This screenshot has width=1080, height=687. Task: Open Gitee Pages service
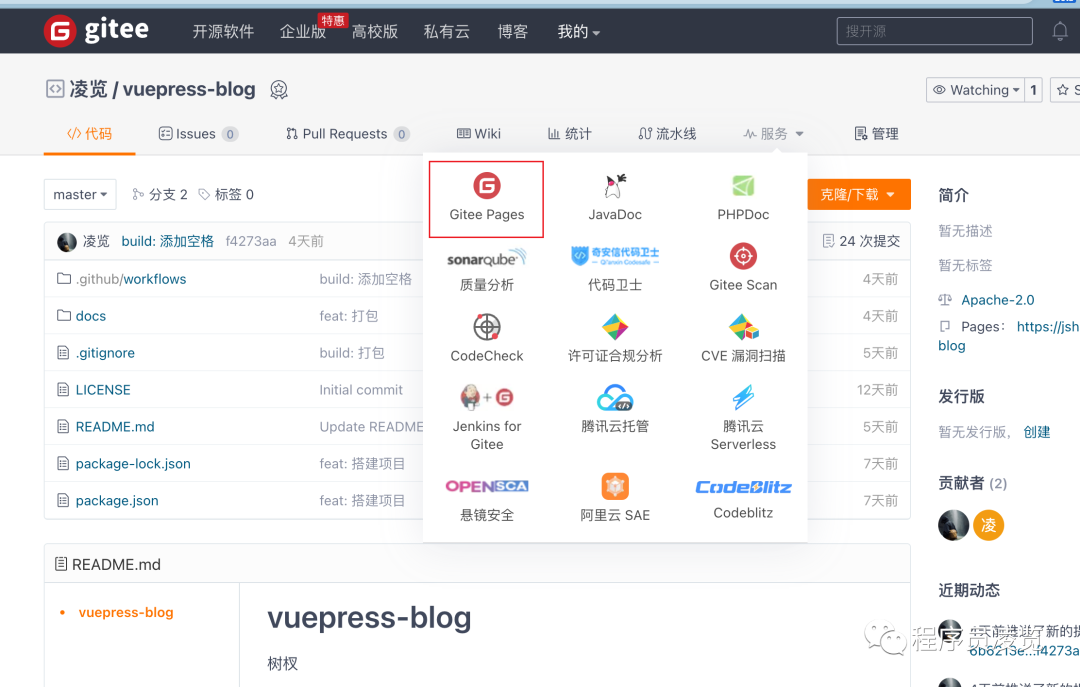click(x=486, y=199)
